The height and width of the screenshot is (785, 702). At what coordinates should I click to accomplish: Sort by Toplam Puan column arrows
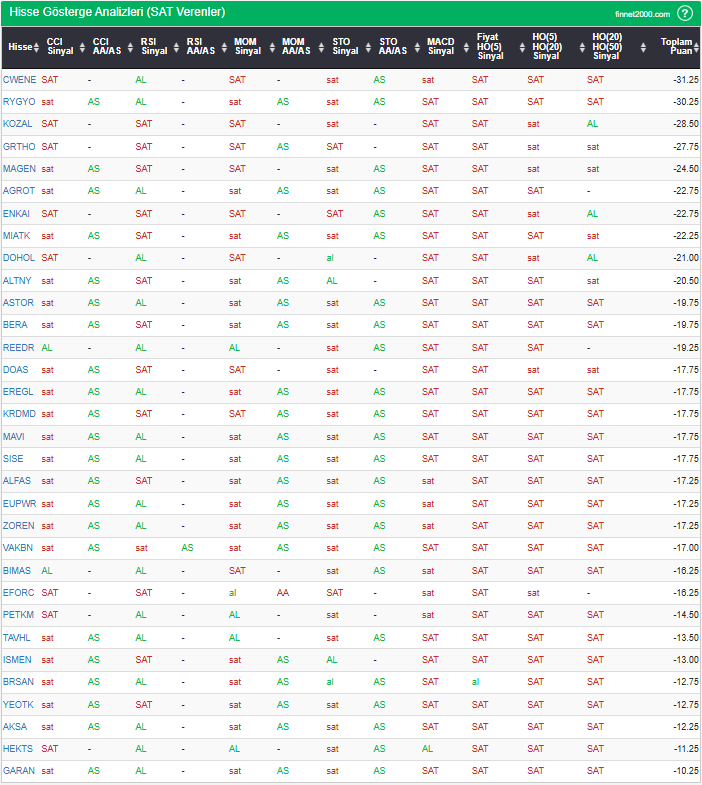pyautogui.click(x=696, y=48)
